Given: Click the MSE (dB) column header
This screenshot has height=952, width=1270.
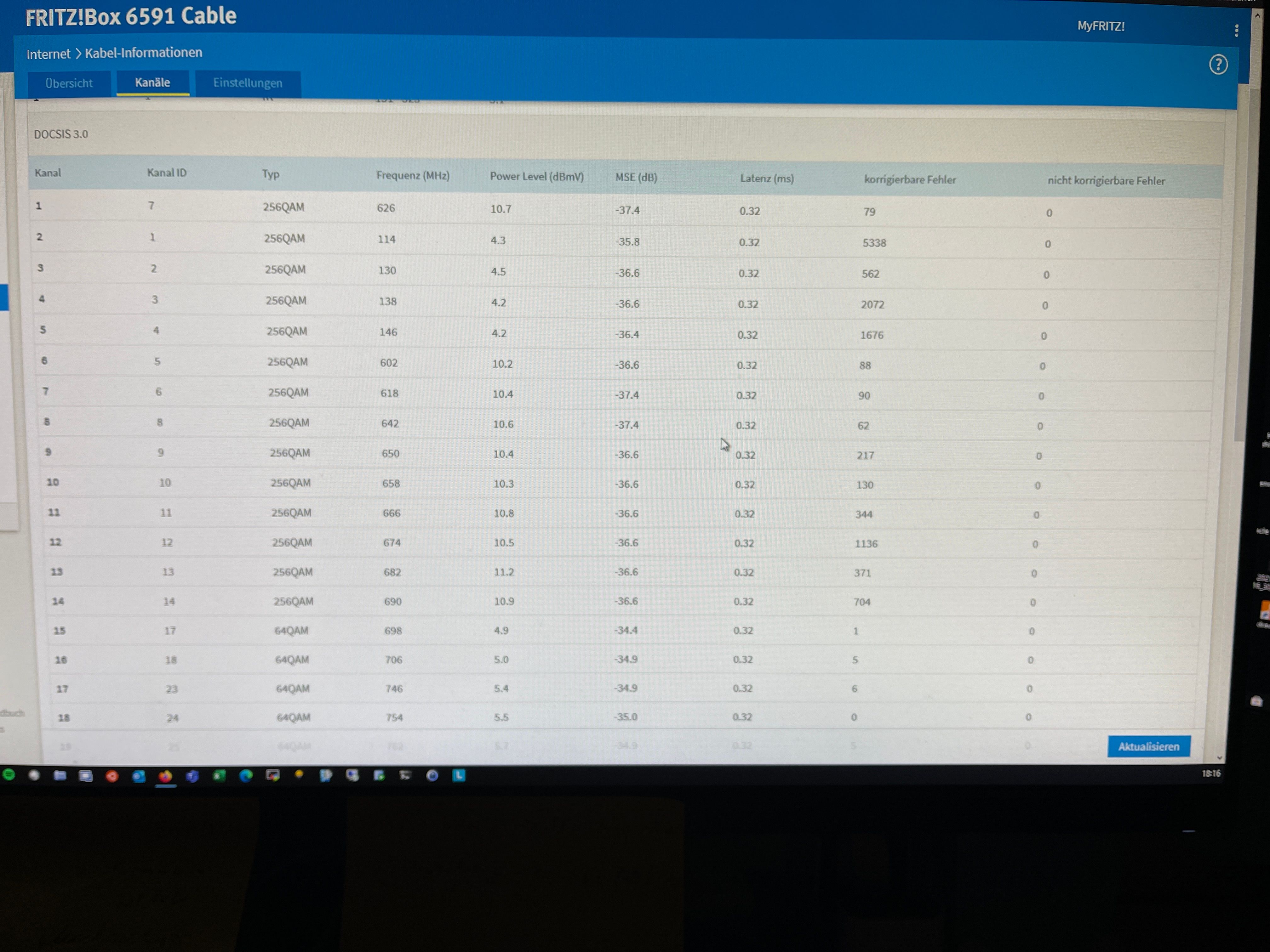Looking at the screenshot, I should click(x=636, y=177).
